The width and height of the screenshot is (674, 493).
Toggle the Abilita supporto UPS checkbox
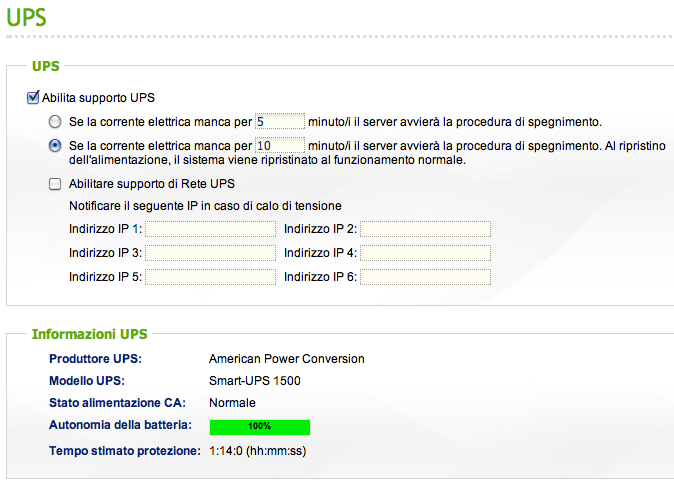coord(34,98)
